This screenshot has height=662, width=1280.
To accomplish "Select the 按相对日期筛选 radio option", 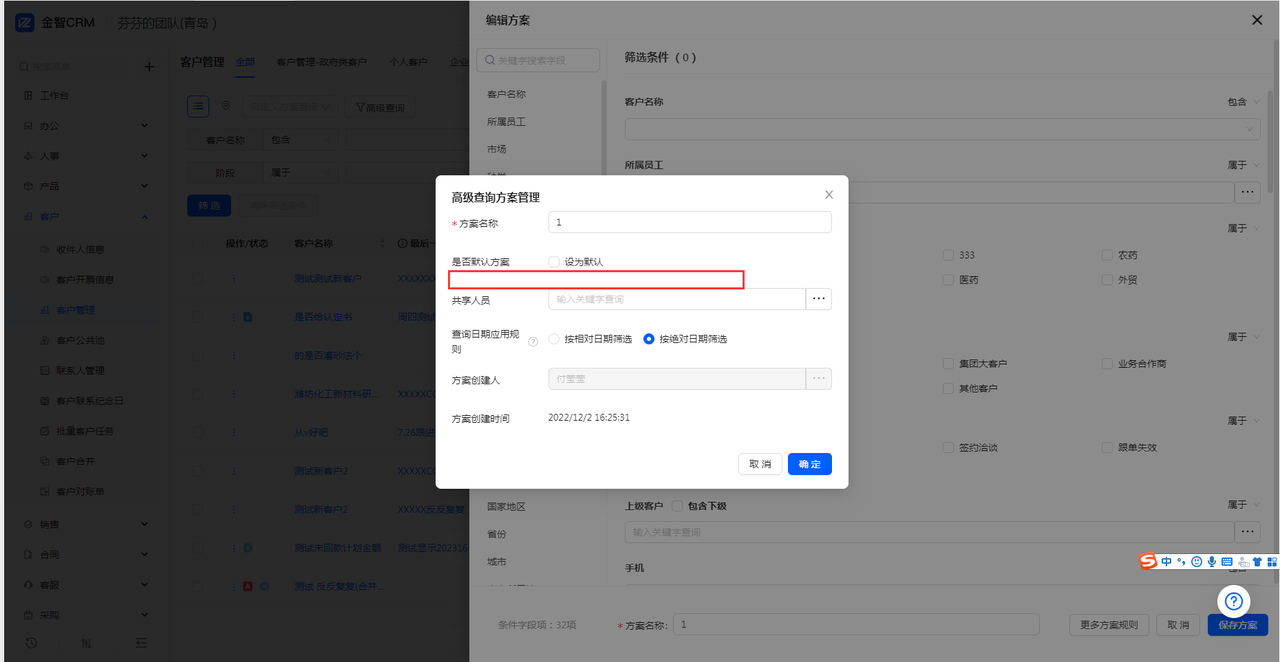I will coord(554,339).
